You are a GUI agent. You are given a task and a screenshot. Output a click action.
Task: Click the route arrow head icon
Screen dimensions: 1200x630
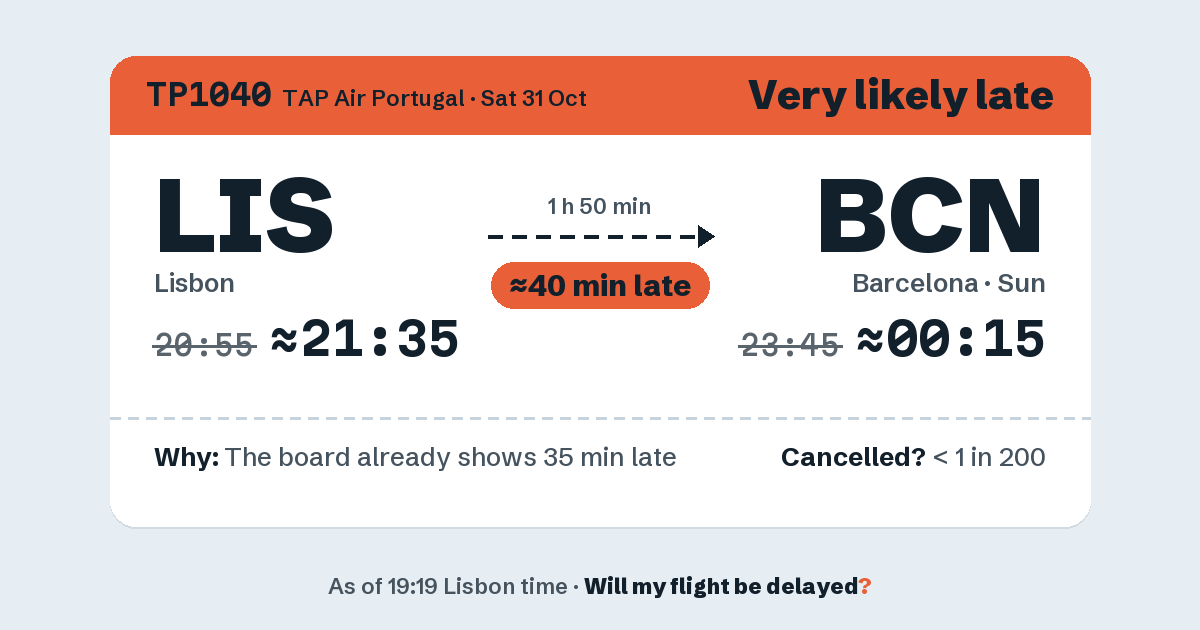(706, 236)
